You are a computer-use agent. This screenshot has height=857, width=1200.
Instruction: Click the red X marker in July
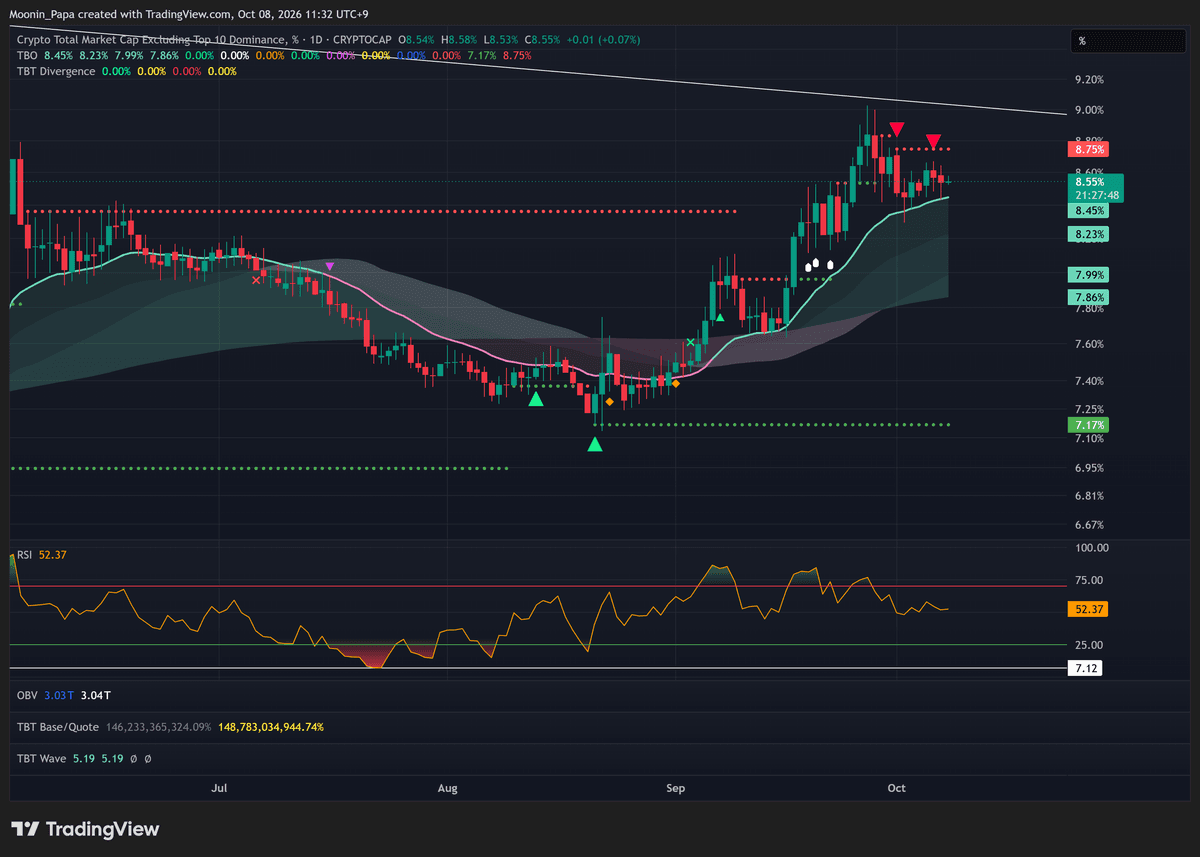point(256,281)
